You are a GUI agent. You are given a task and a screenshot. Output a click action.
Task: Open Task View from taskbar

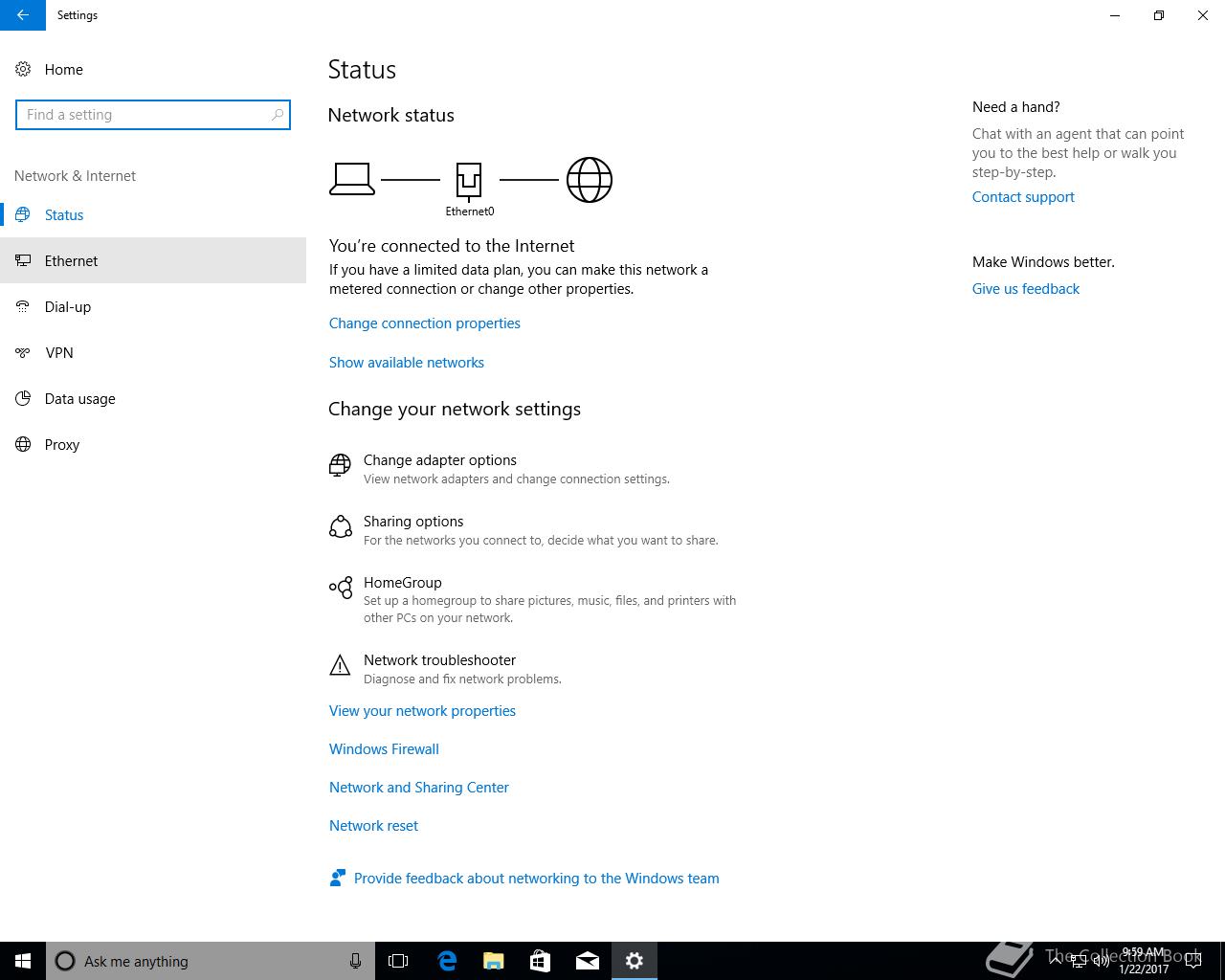pos(398,961)
